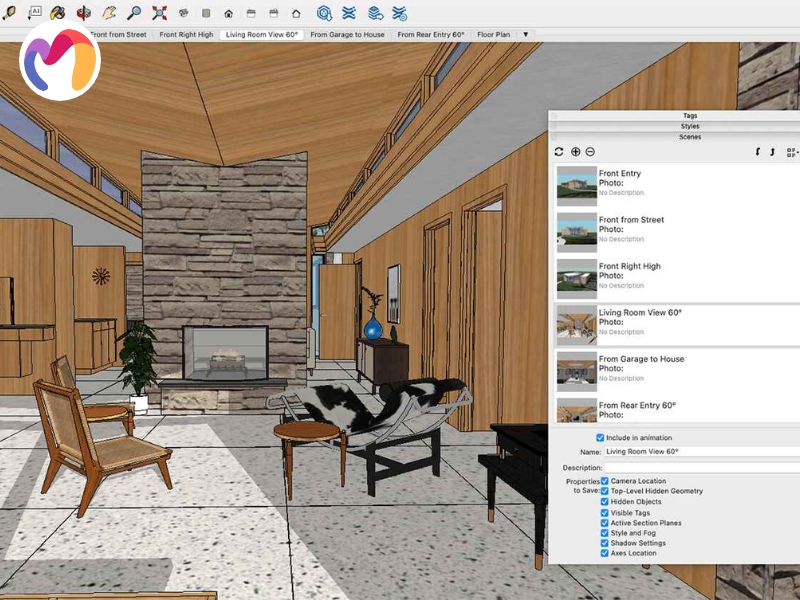This screenshot has height=600, width=800.
Task: Click the gray house view icon next to black house
Action: (251, 14)
